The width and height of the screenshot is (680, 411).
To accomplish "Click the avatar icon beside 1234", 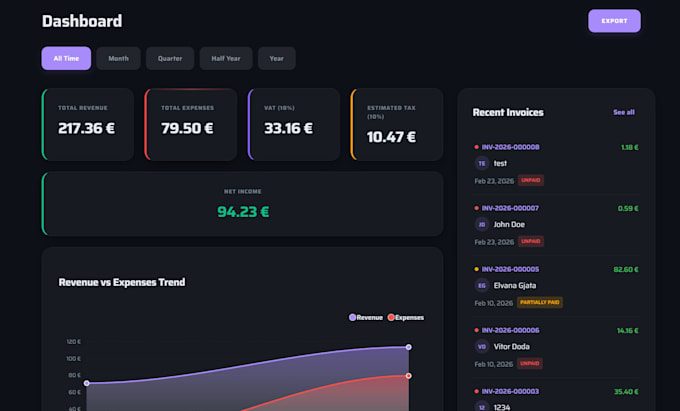I will pos(482,407).
